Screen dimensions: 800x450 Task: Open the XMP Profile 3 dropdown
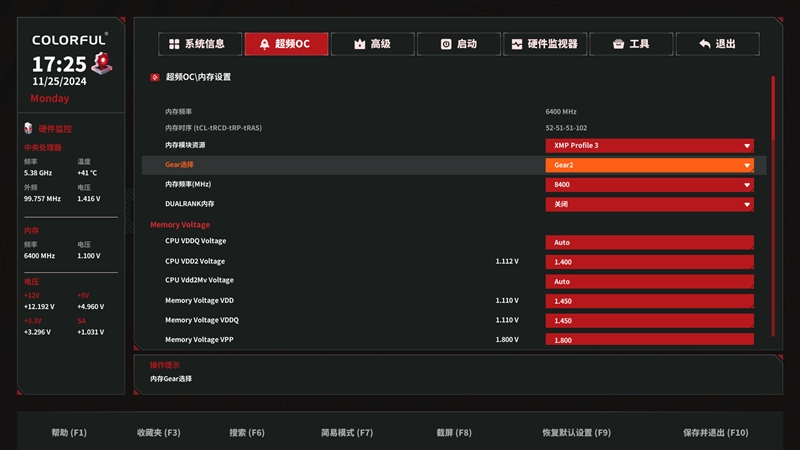[x=649, y=145]
